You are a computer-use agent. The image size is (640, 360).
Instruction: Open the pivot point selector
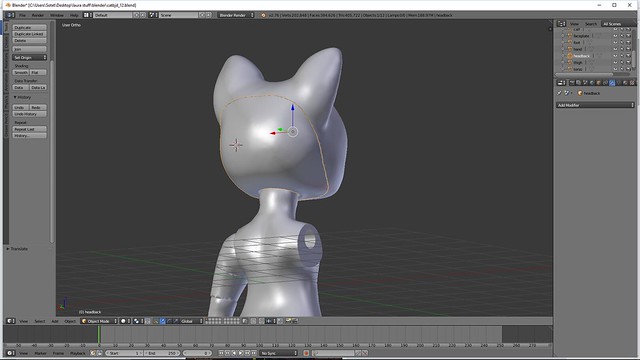coord(138,321)
